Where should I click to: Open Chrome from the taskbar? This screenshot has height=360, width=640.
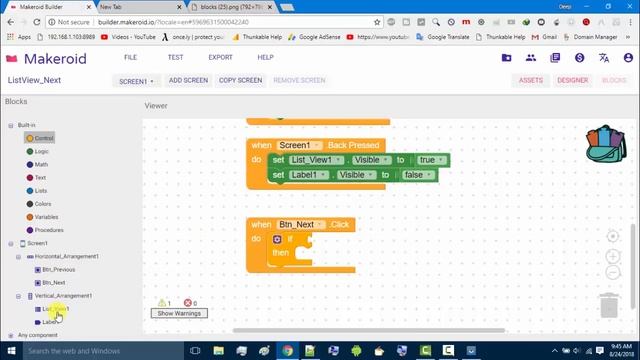(287, 351)
